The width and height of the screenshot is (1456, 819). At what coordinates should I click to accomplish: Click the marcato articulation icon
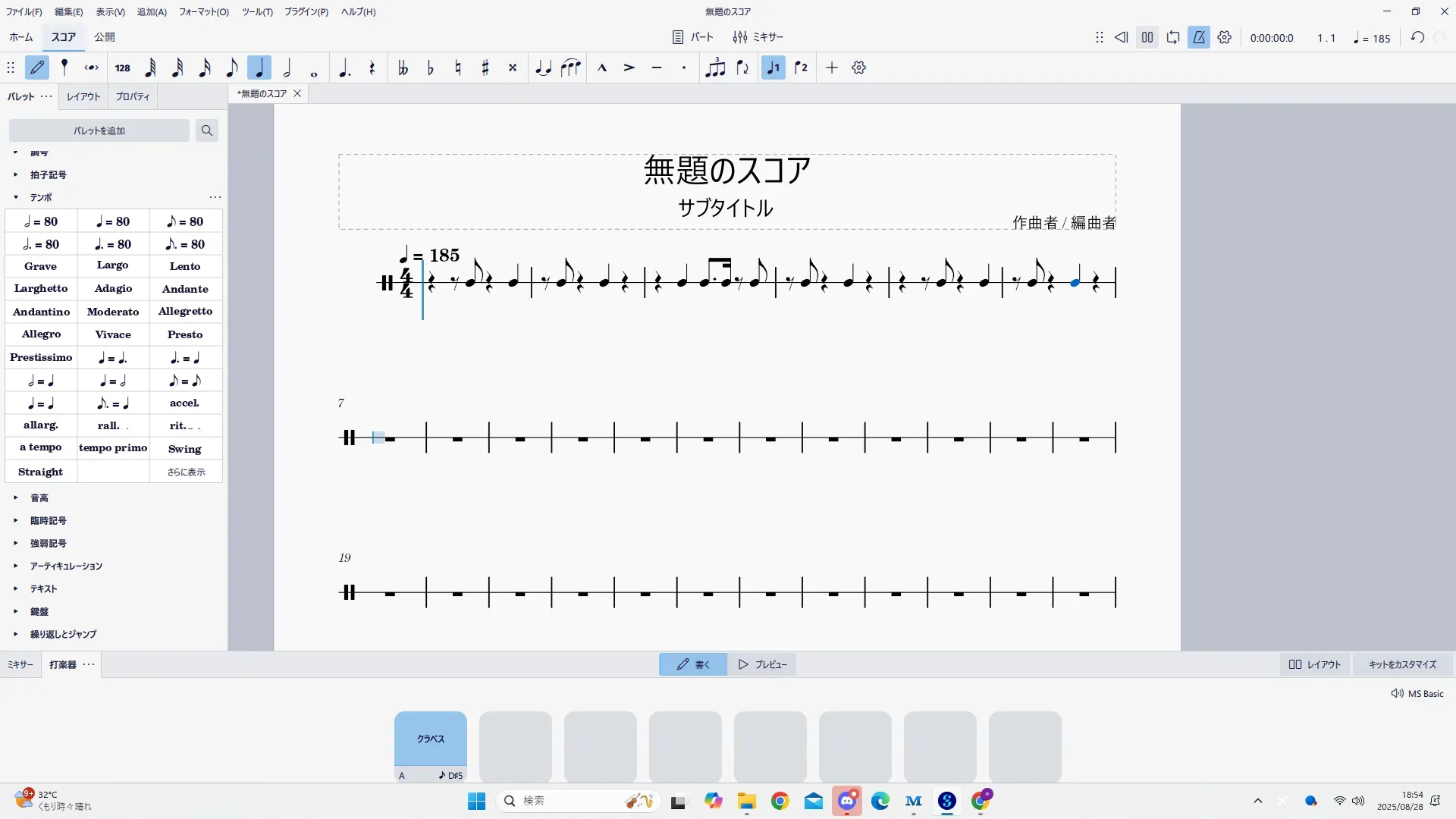(x=602, y=68)
